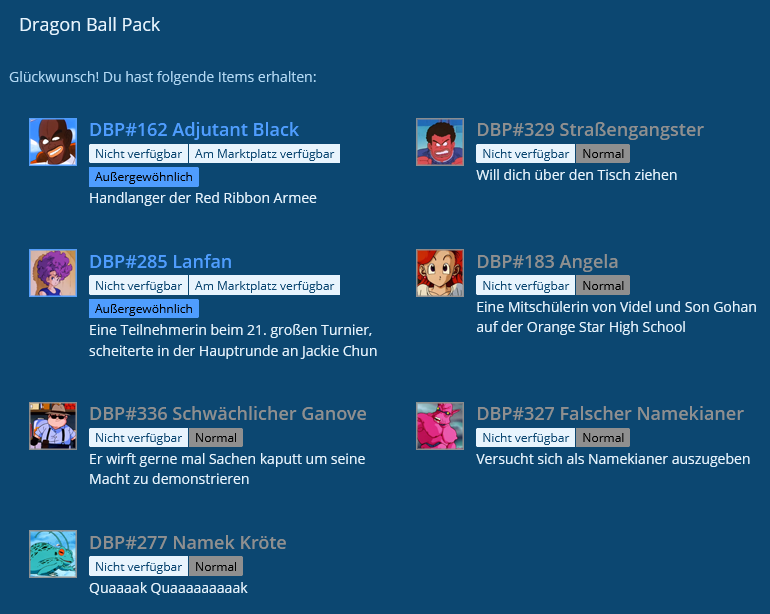Open the DBP#277 Namek Kröte title

click(x=188, y=543)
